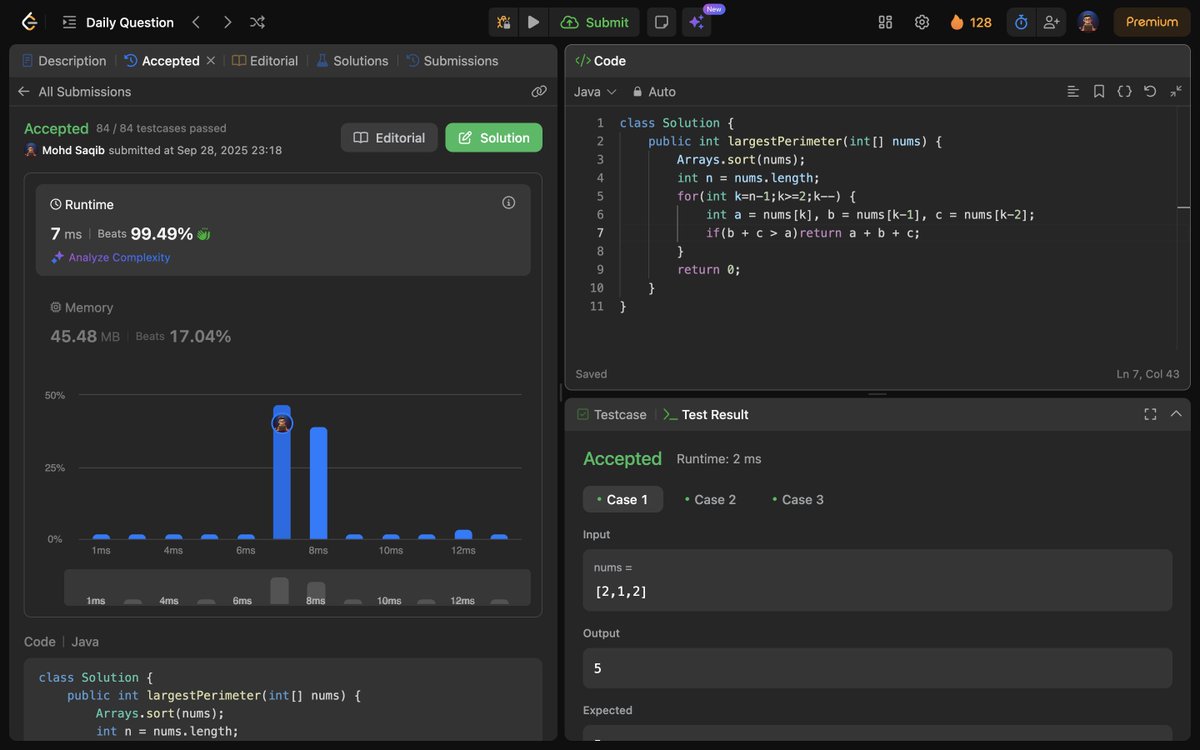Click the tallest 7ms bar in chart
This screenshot has width=1200, height=750.
[x=282, y=472]
